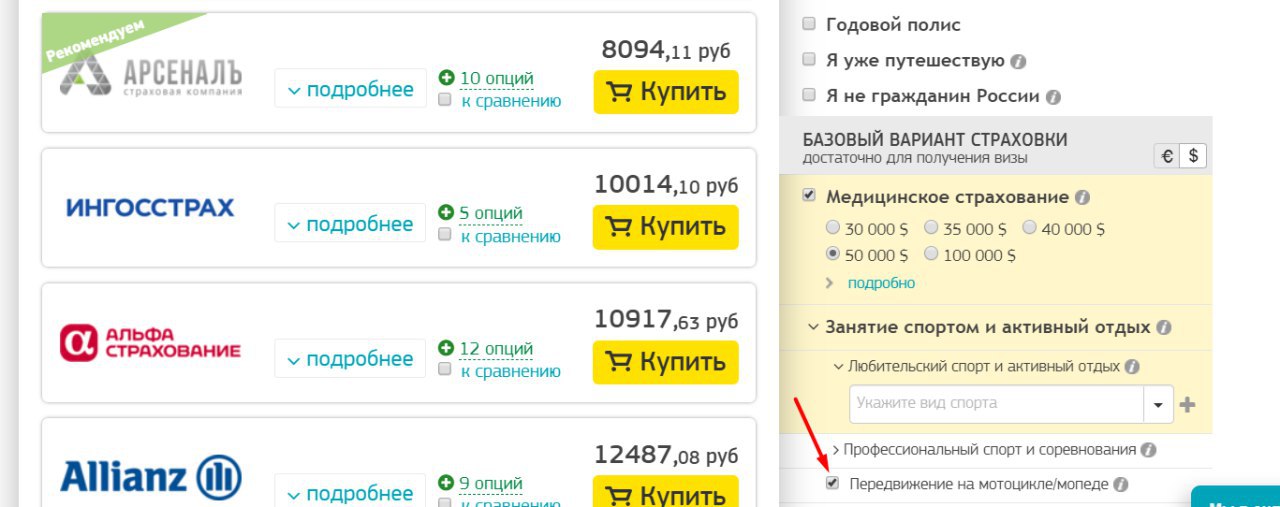The width and height of the screenshot is (1280, 507).
Task: Uncheck 'Медицинское страхование' checkbox
Action: click(809, 196)
